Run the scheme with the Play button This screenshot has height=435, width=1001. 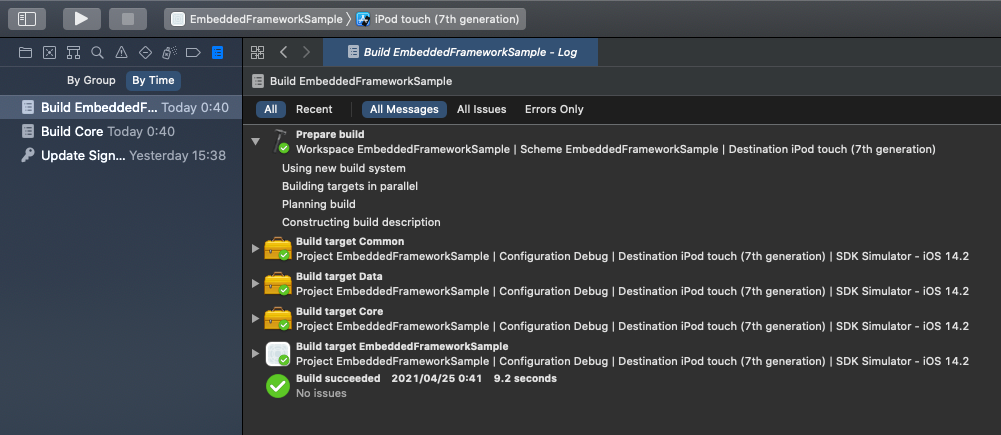[x=82, y=19]
